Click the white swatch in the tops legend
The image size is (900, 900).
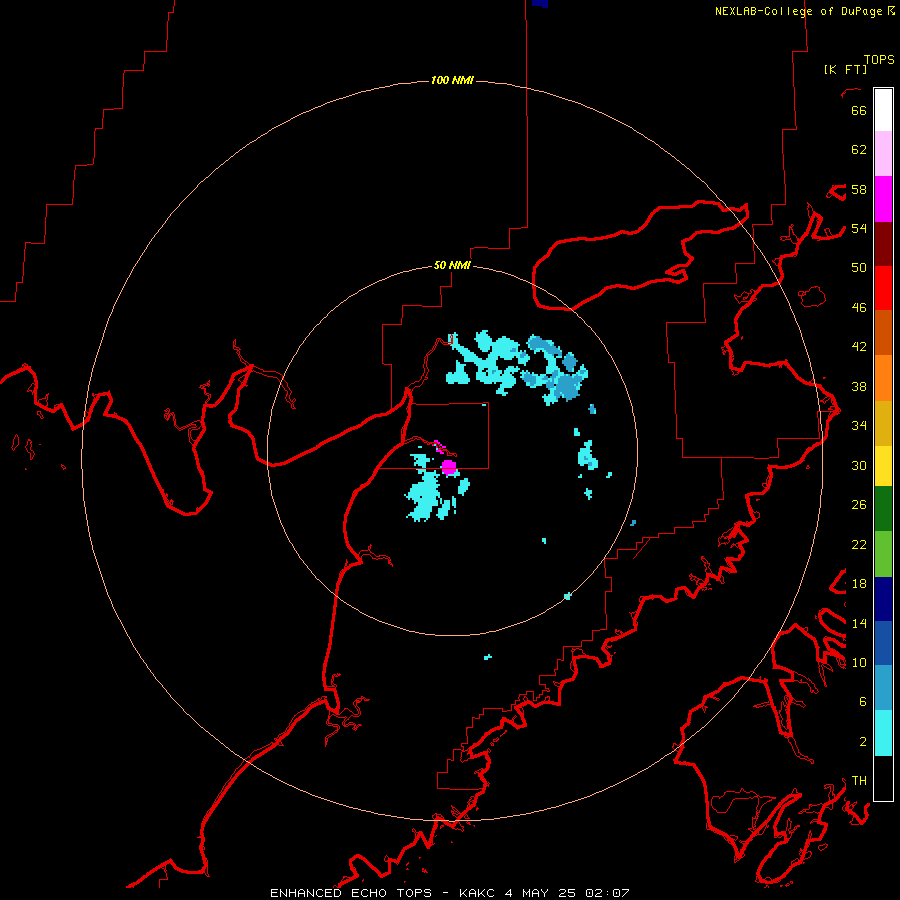click(x=883, y=110)
